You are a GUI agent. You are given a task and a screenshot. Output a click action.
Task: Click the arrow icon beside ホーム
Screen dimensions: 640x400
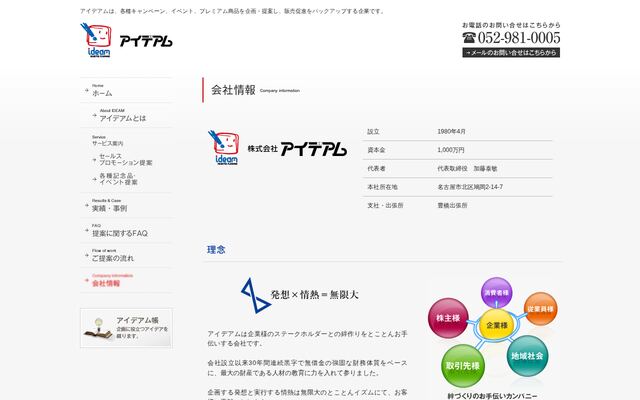[x=87, y=90]
